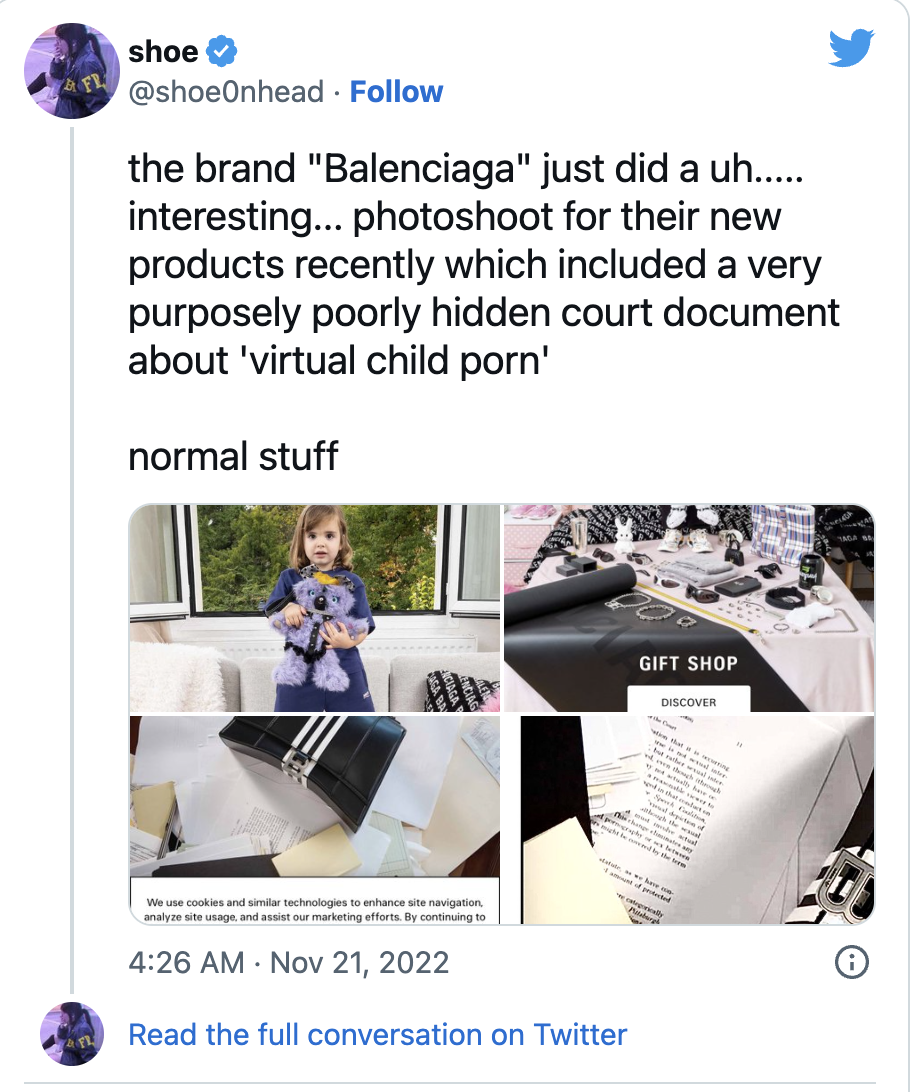Open the tweet info circle icon
This screenshot has width=910, height=1092.
(x=850, y=962)
